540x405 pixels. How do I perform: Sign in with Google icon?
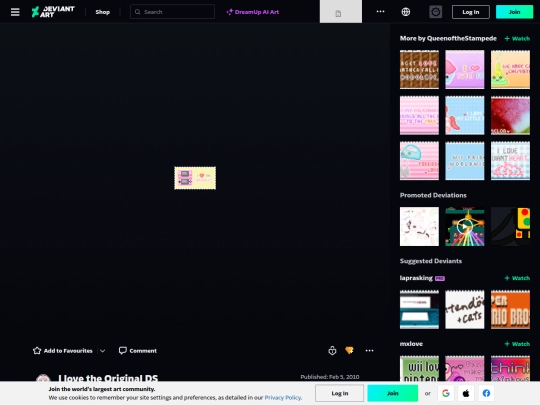coord(446,393)
